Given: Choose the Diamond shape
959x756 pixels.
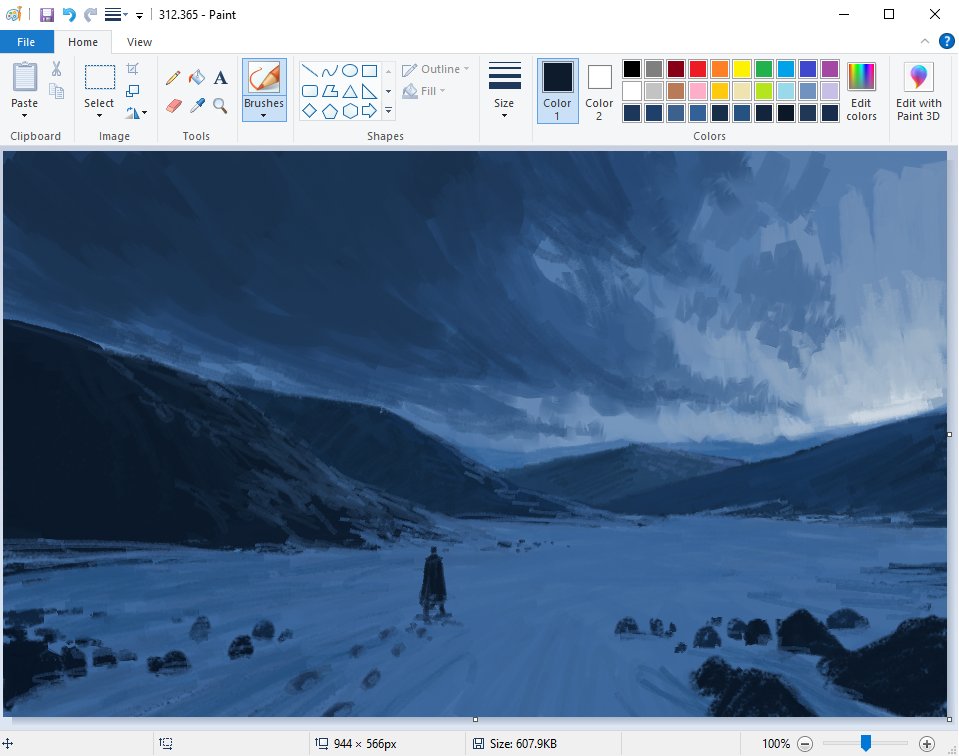Looking at the screenshot, I should (x=310, y=111).
